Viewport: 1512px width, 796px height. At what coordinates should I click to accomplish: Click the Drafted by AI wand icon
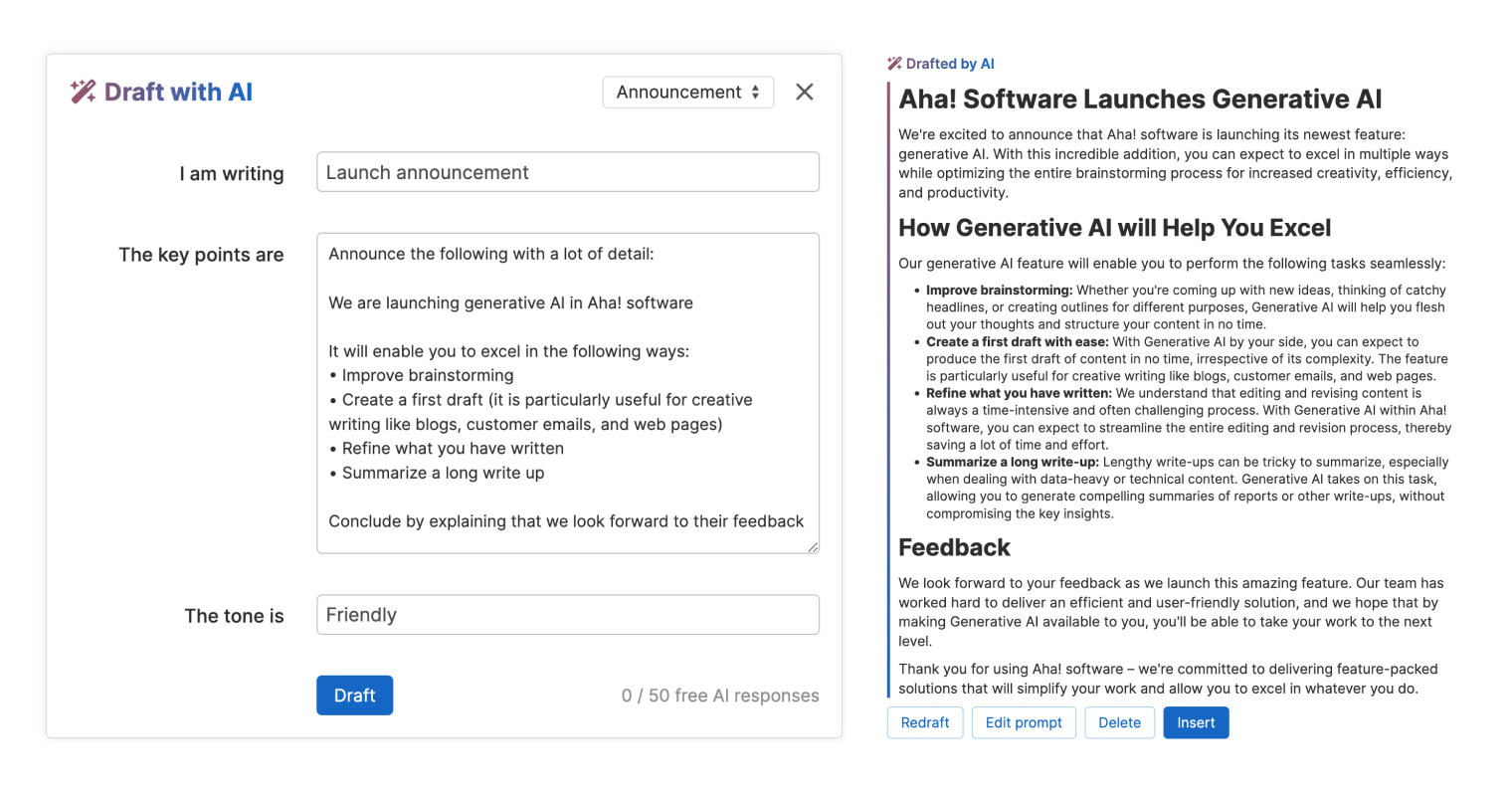coord(893,63)
